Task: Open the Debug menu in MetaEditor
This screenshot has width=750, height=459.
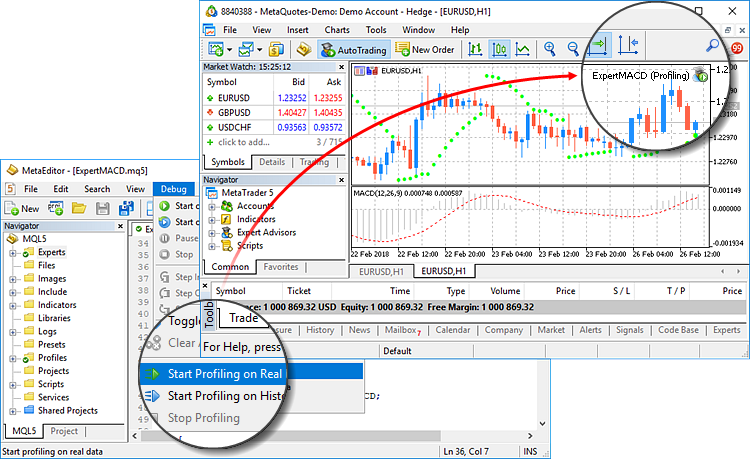Action: coord(174,189)
